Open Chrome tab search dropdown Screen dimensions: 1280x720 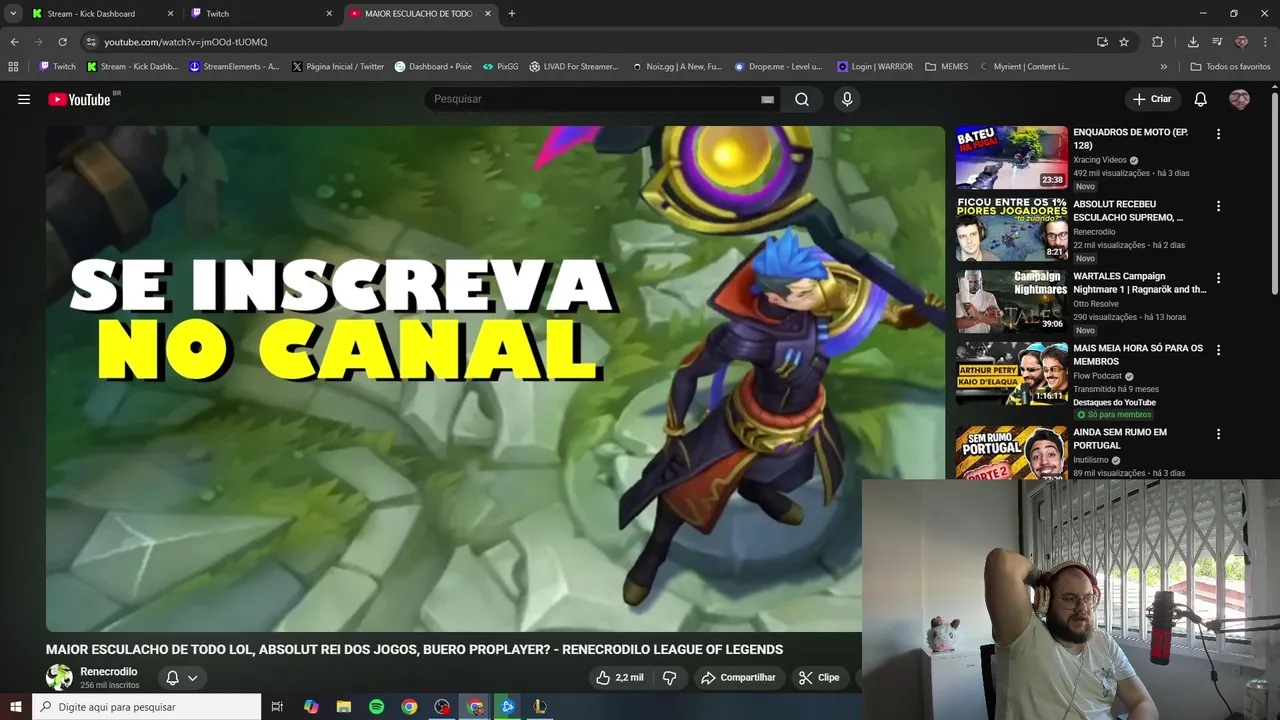(13, 13)
